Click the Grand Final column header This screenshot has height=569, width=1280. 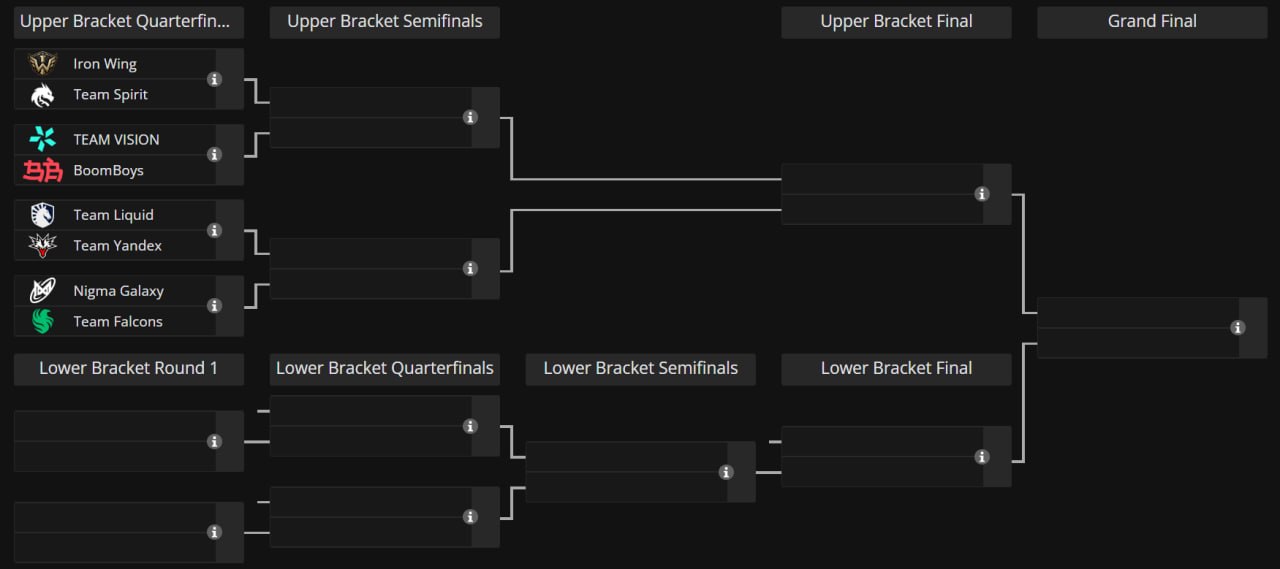tap(1152, 22)
